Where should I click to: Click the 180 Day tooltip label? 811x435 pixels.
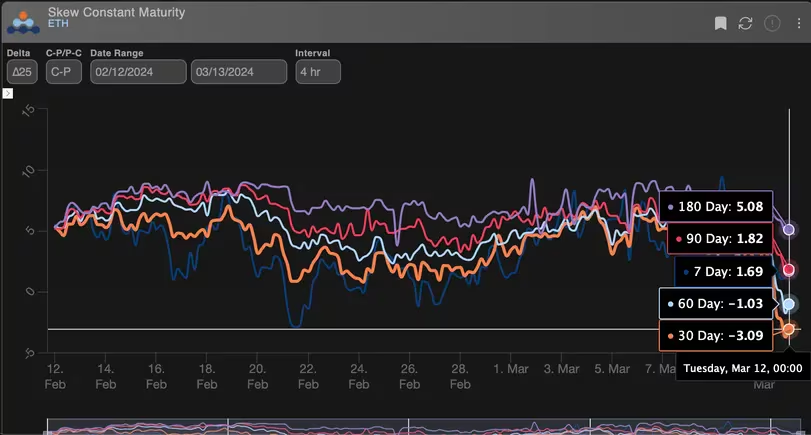[716, 207]
